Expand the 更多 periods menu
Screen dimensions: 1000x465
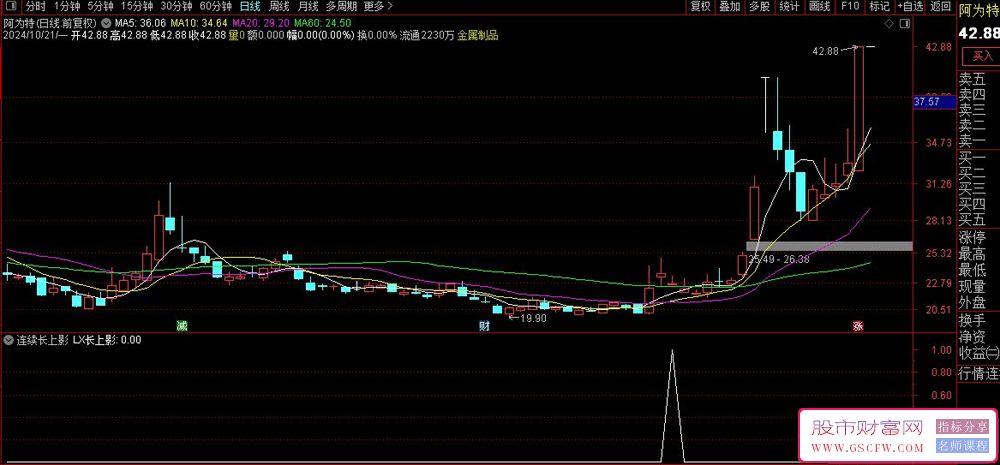378,6
